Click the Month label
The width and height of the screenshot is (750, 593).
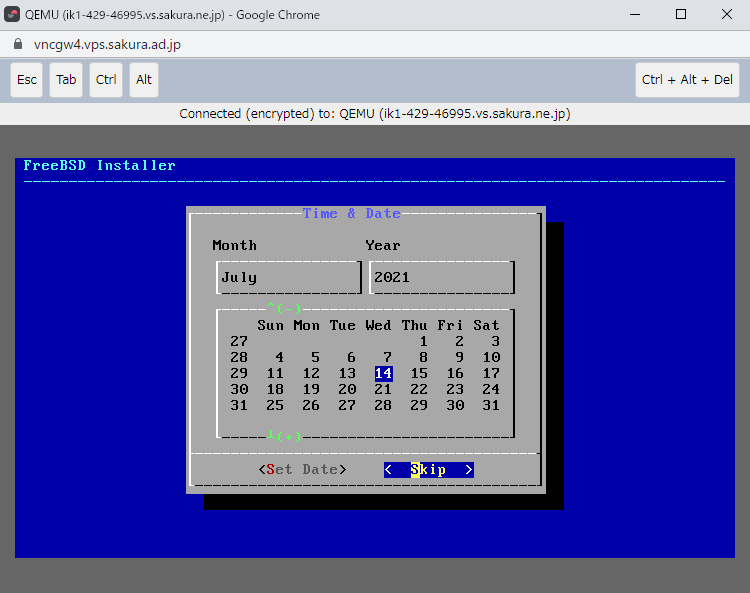(234, 245)
